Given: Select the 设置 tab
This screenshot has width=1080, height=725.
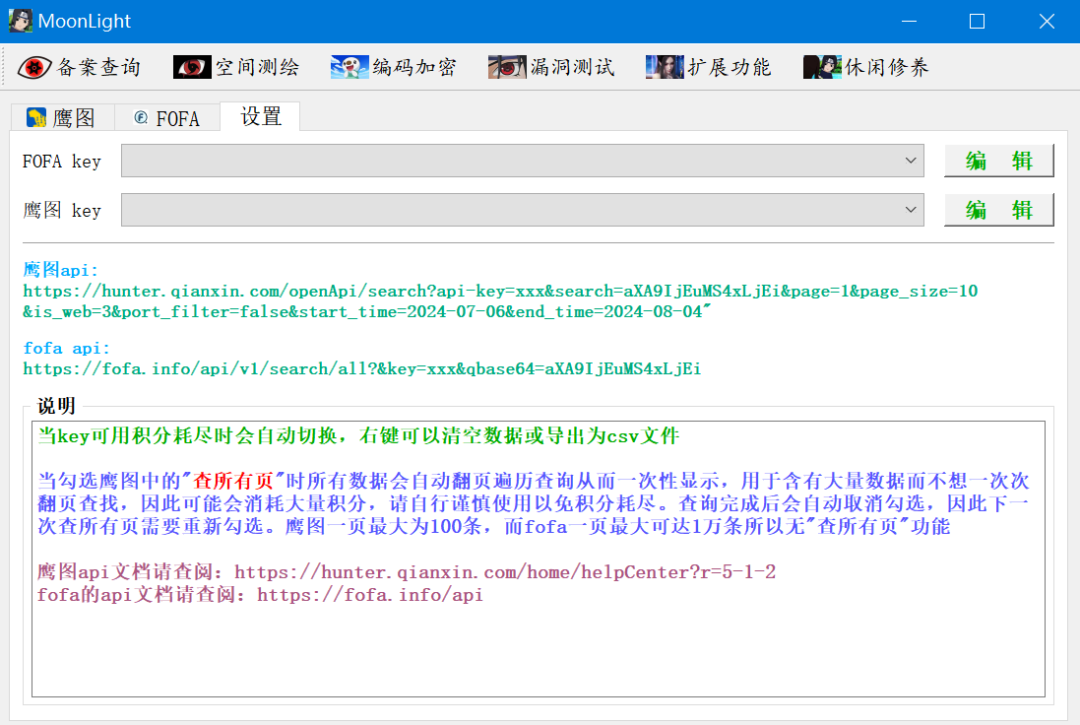Looking at the screenshot, I should [260, 116].
